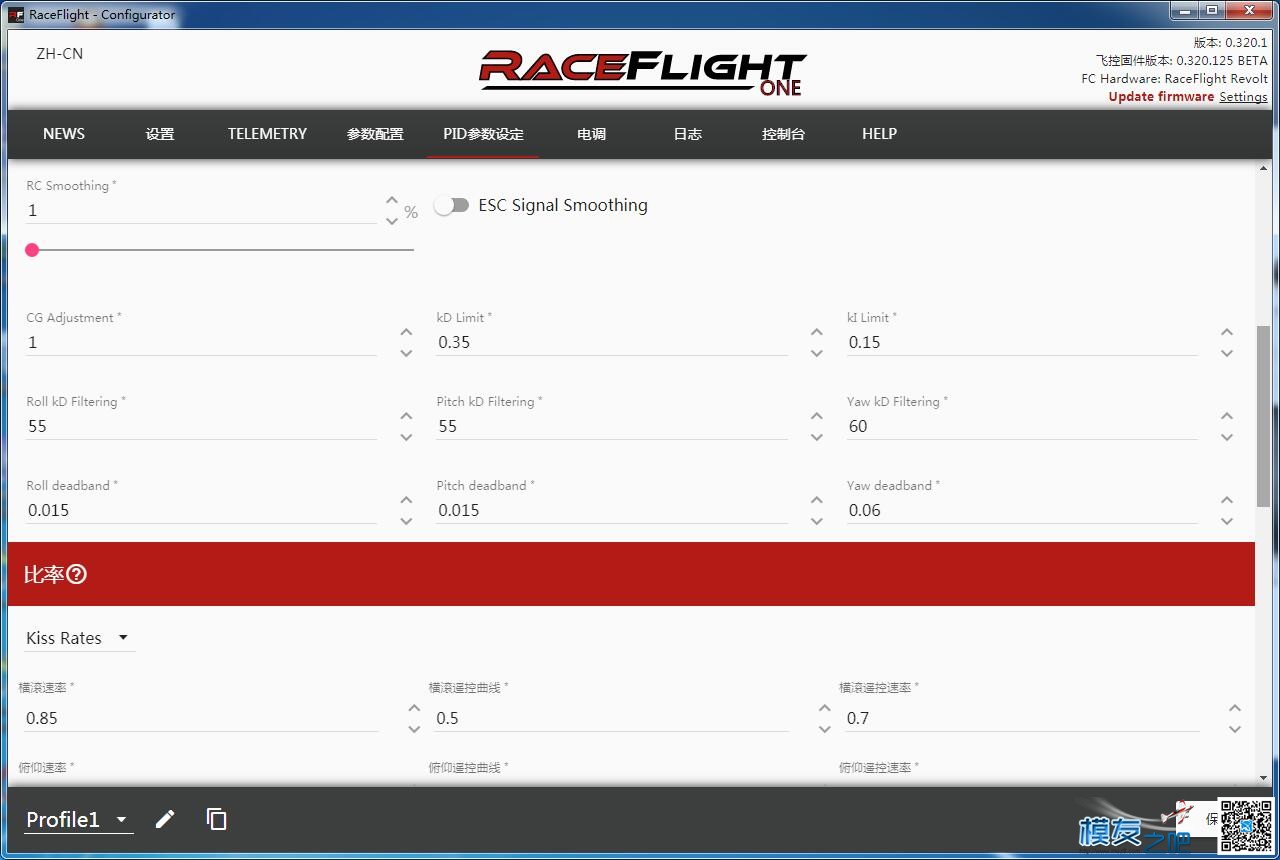The image size is (1280, 860).
Task: Decrease Yaw kD Filtering value
Action: [1227, 436]
